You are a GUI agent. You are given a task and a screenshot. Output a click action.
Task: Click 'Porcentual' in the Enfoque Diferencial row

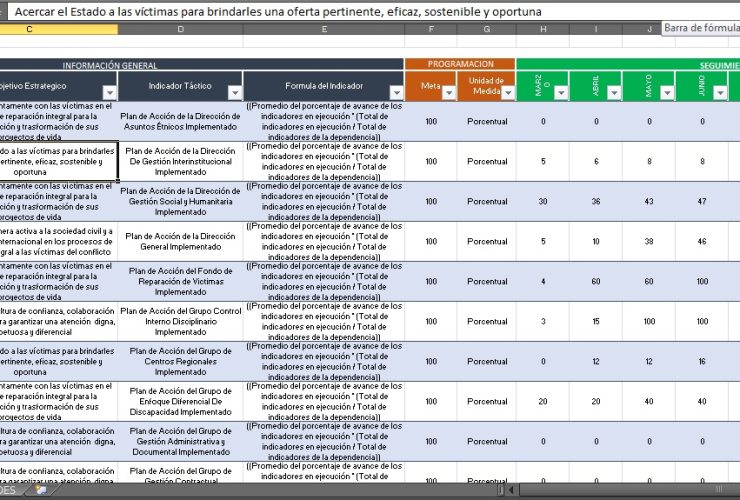pos(487,401)
